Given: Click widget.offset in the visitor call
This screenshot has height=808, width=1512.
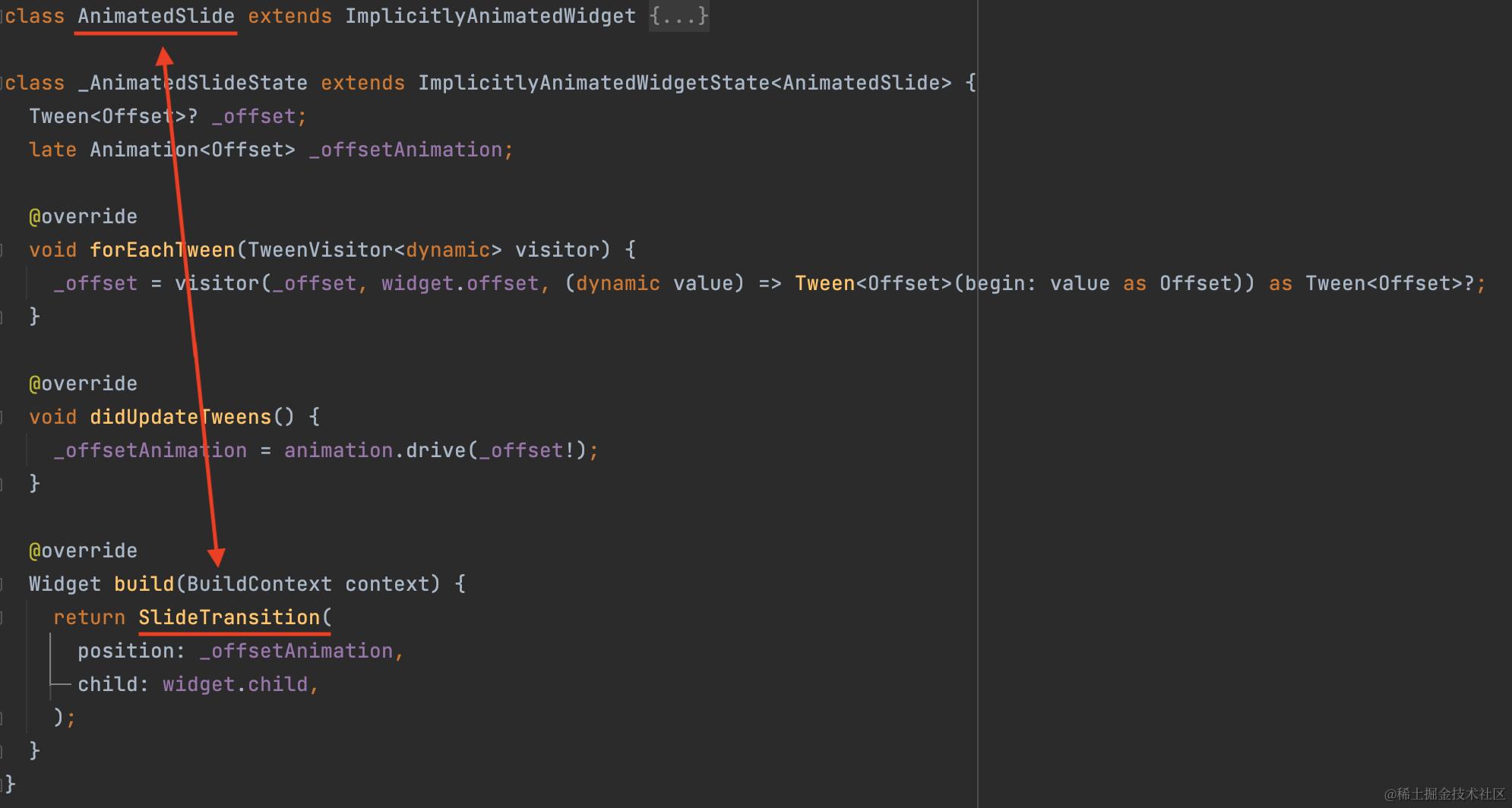Looking at the screenshot, I should pyautogui.click(x=460, y=283).
